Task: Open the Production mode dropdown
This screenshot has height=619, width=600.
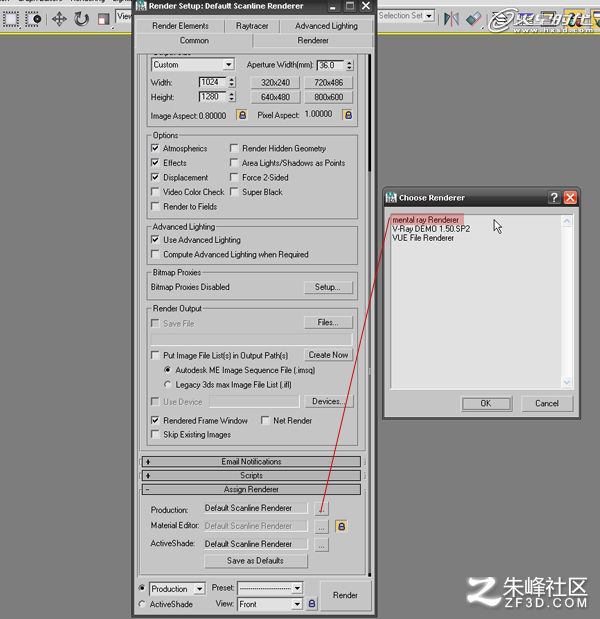Action: [200, 589]
